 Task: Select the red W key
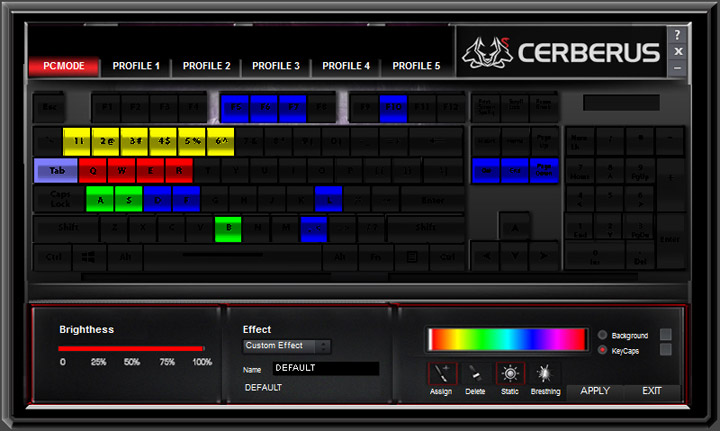(x=121, y=171)
